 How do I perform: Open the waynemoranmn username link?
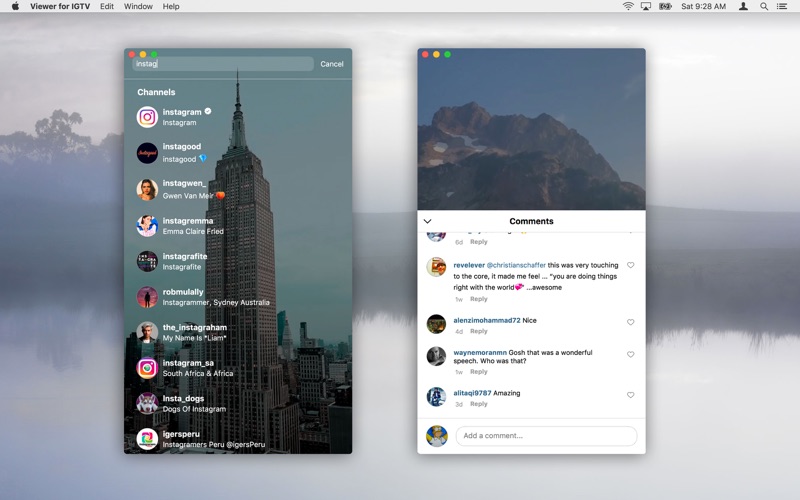coord(480,353)
